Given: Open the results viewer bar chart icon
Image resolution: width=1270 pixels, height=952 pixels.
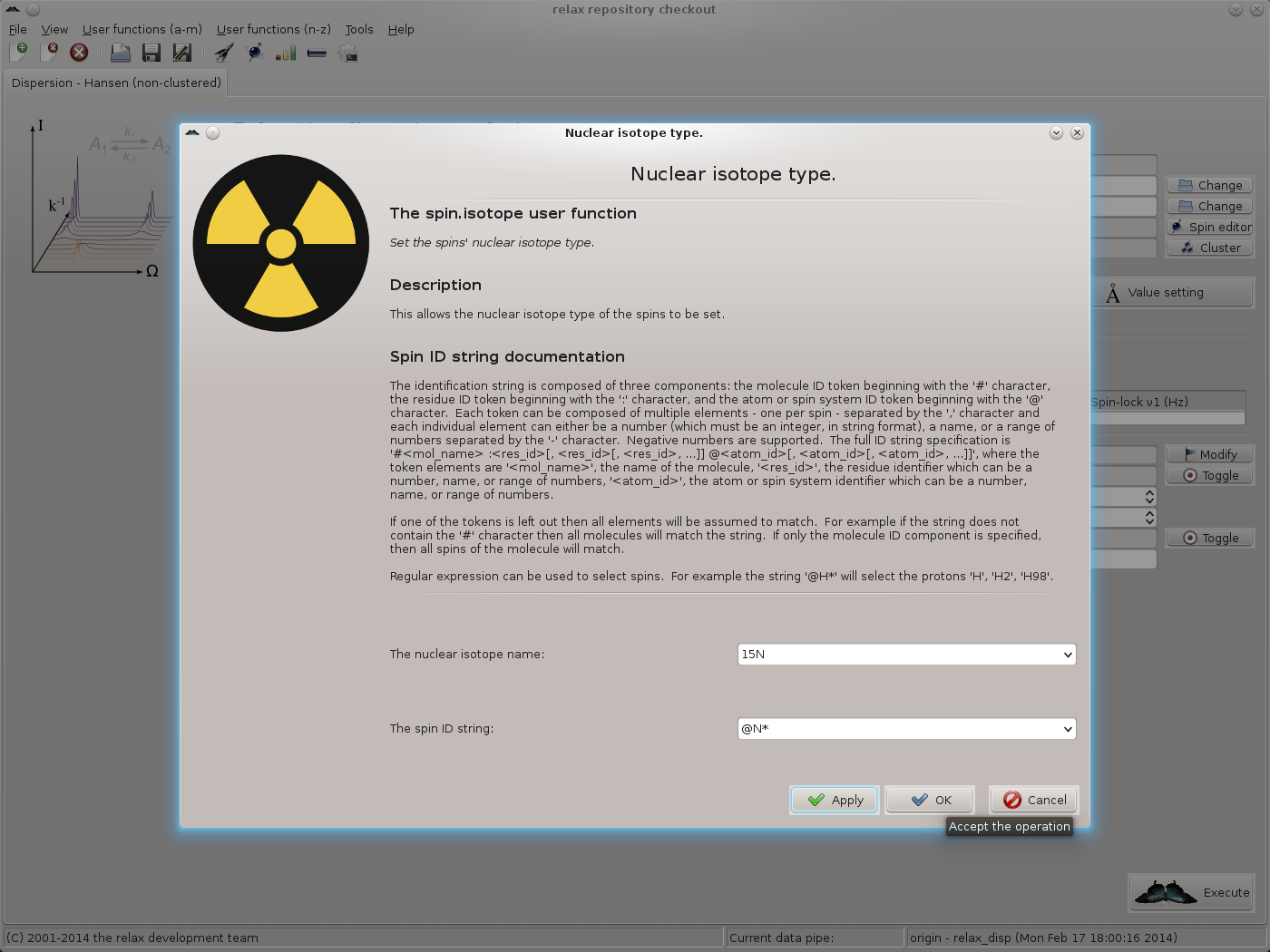Looking at the screenshot, I should [x=286, y=53].
